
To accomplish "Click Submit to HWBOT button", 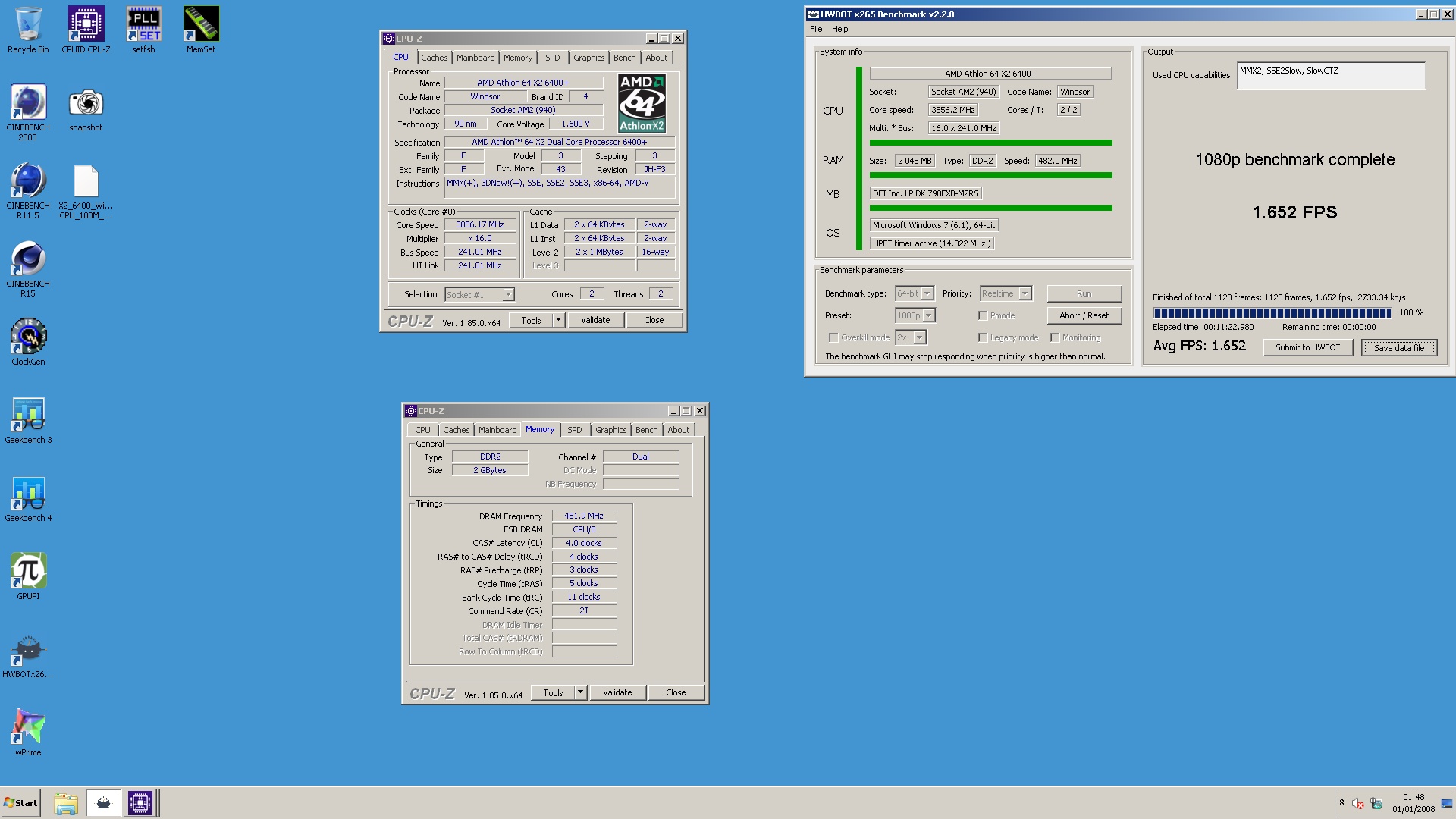I will tap(1307, 347).
